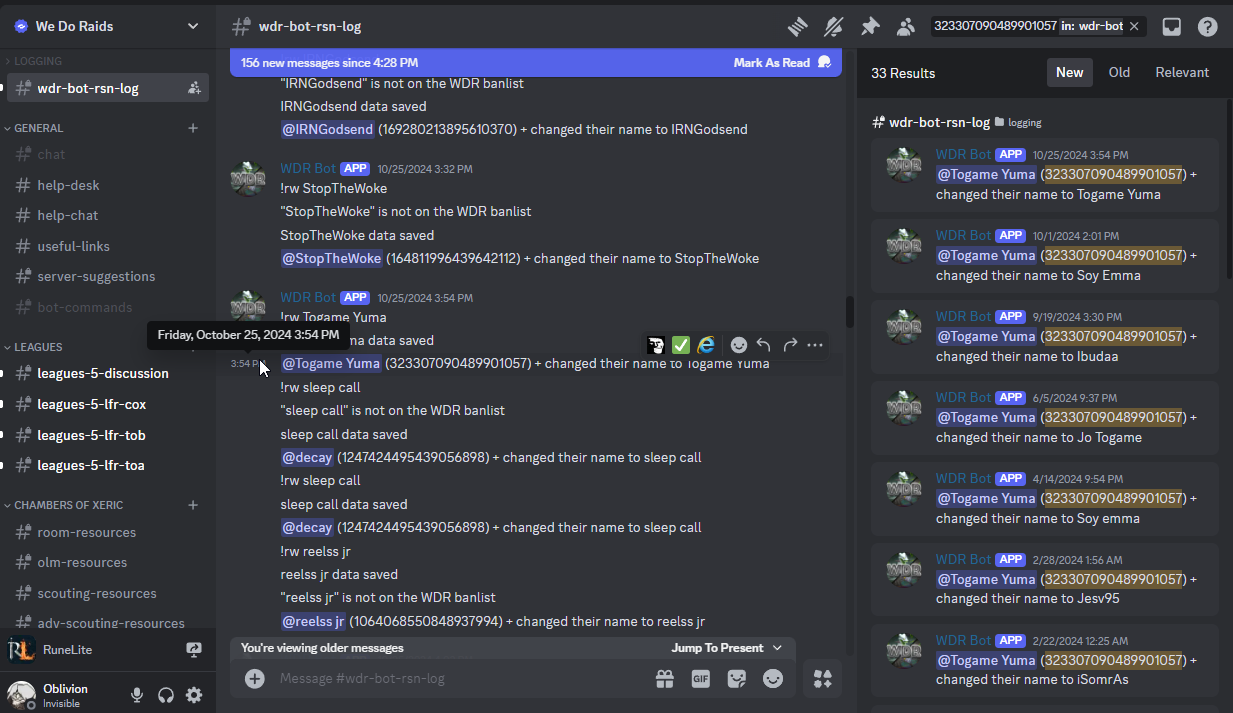Open the help-desk channel
Viewport: 1233px width, 713px height.
pyautogui.click(x=108, y=185)
